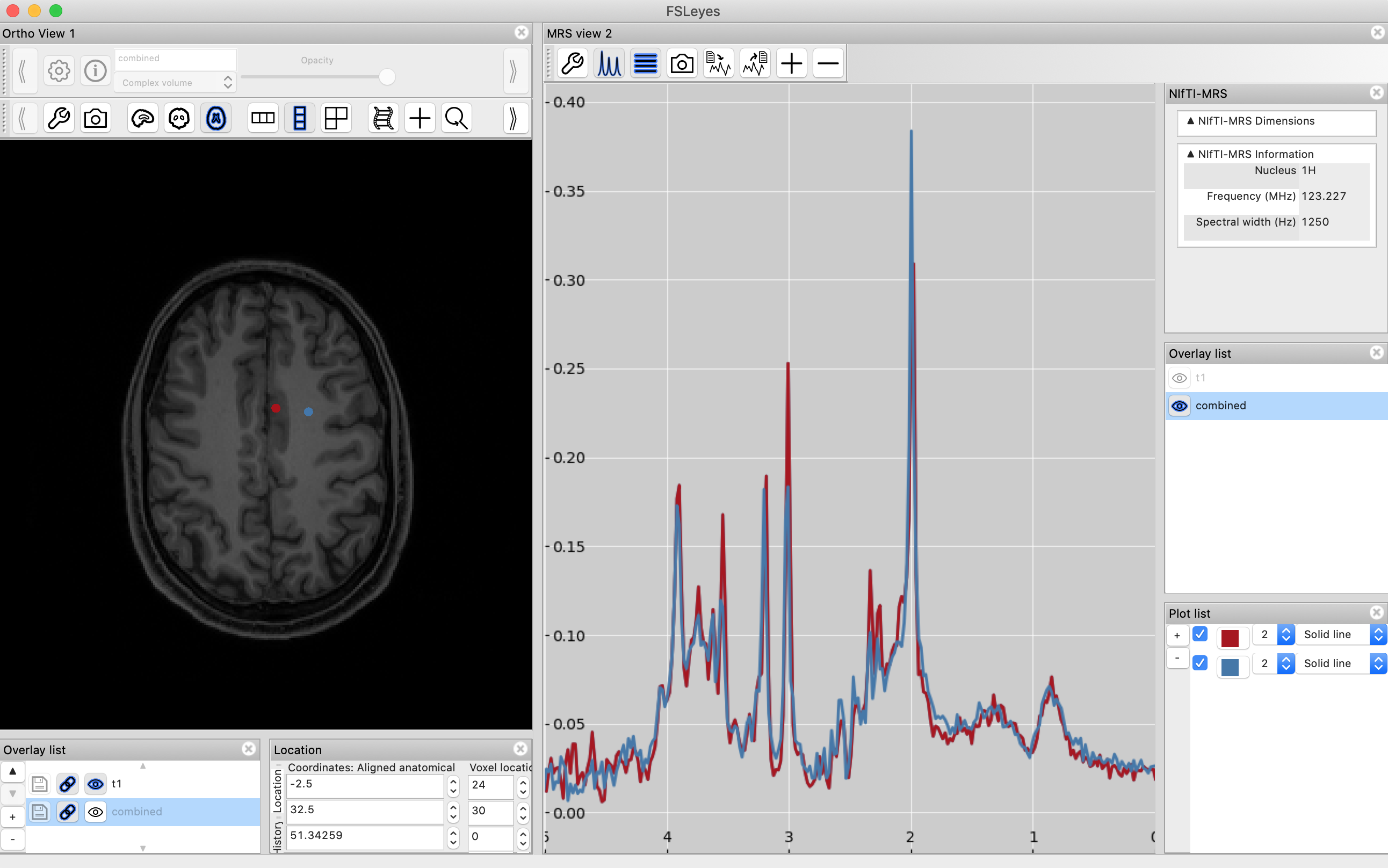The image size is (1388, 868).
Task: Add plot series with plus button in Plot list
Action: (1177, 635)
